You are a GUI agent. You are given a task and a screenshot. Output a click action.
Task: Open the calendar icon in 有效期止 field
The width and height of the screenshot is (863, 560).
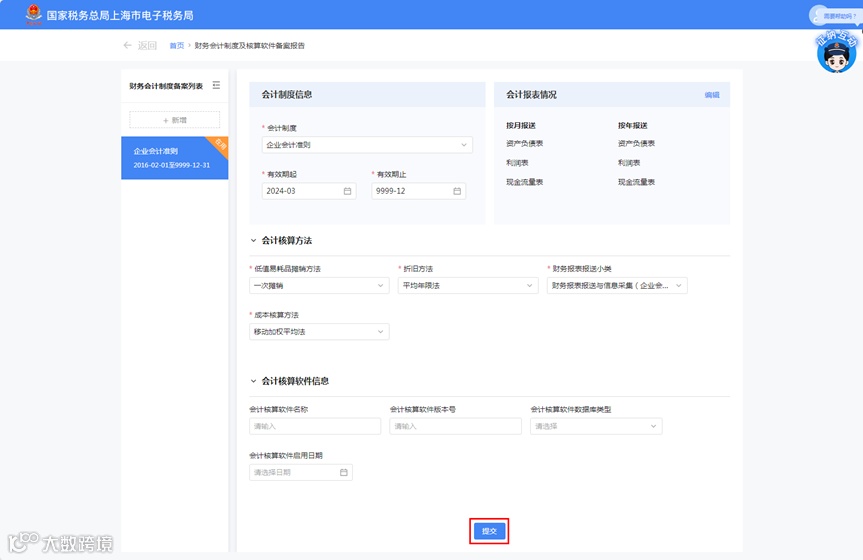pos(457,191)
